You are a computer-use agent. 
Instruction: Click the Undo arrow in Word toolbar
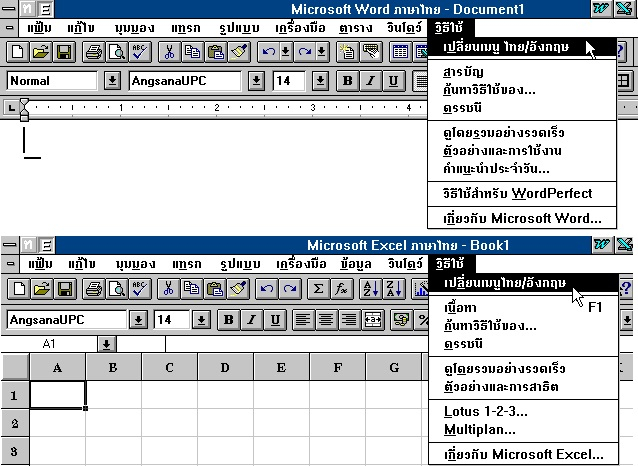[268, 52]
